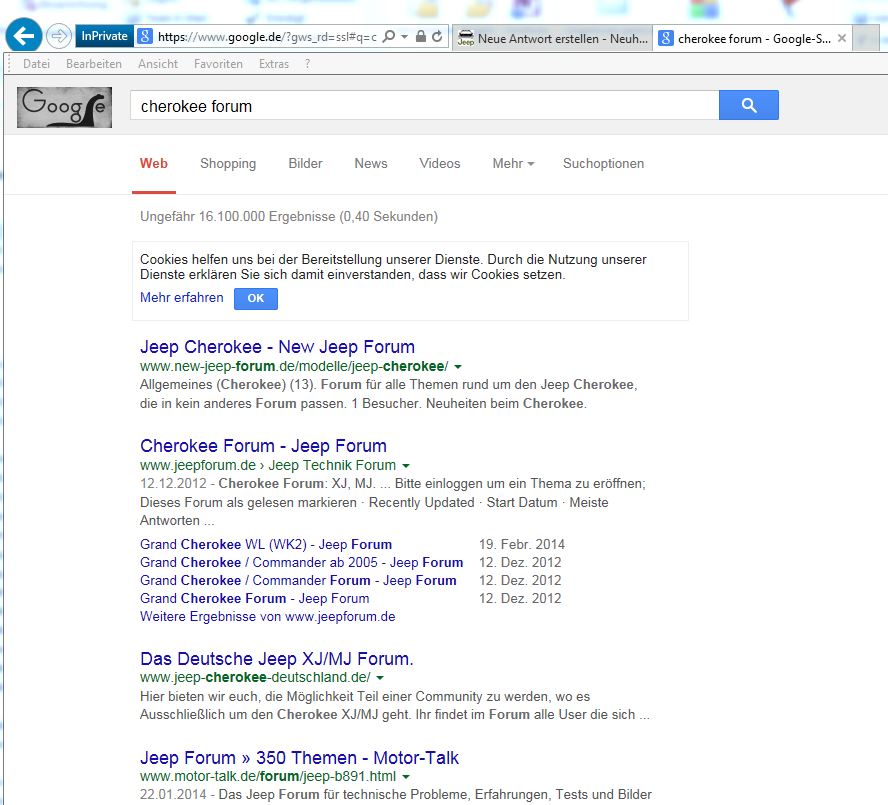Expand the Mehr dropdown in search categories

[x=513, y=164]
